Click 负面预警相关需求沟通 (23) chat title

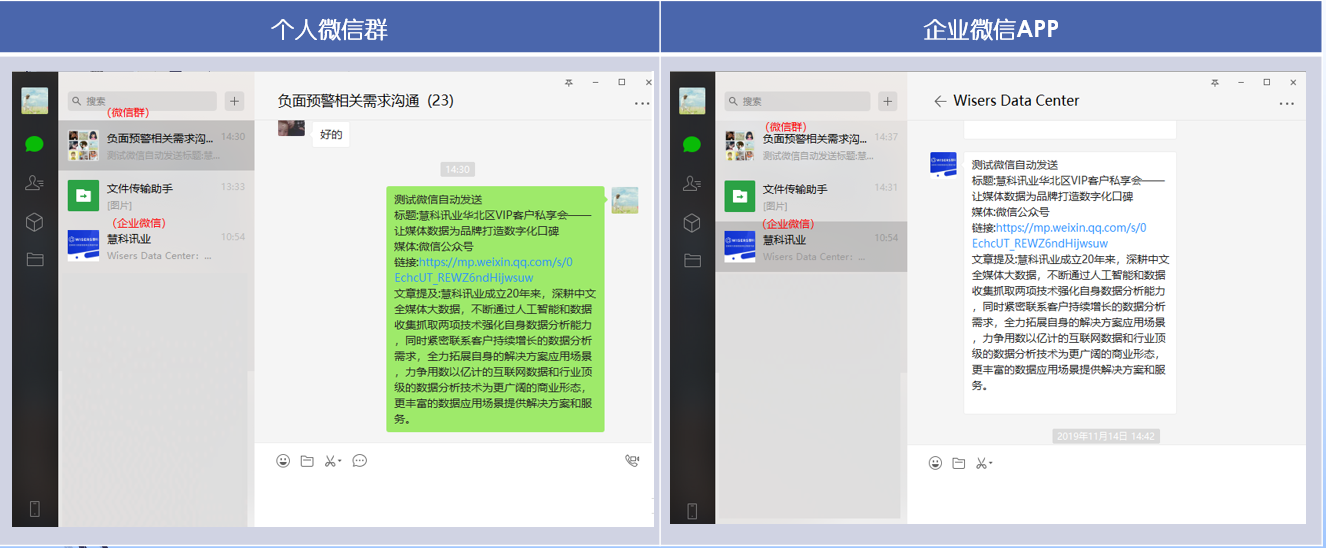click(x=365, y=100)
